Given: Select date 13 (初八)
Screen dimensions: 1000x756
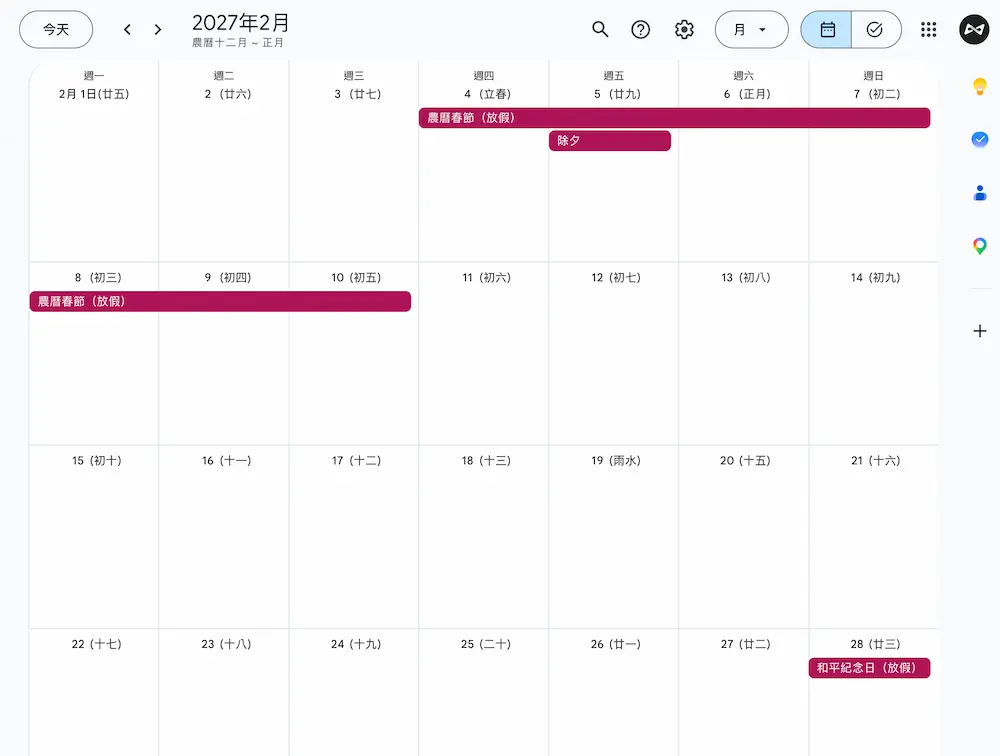Looking at the screenshot, I should click(746, 278).
